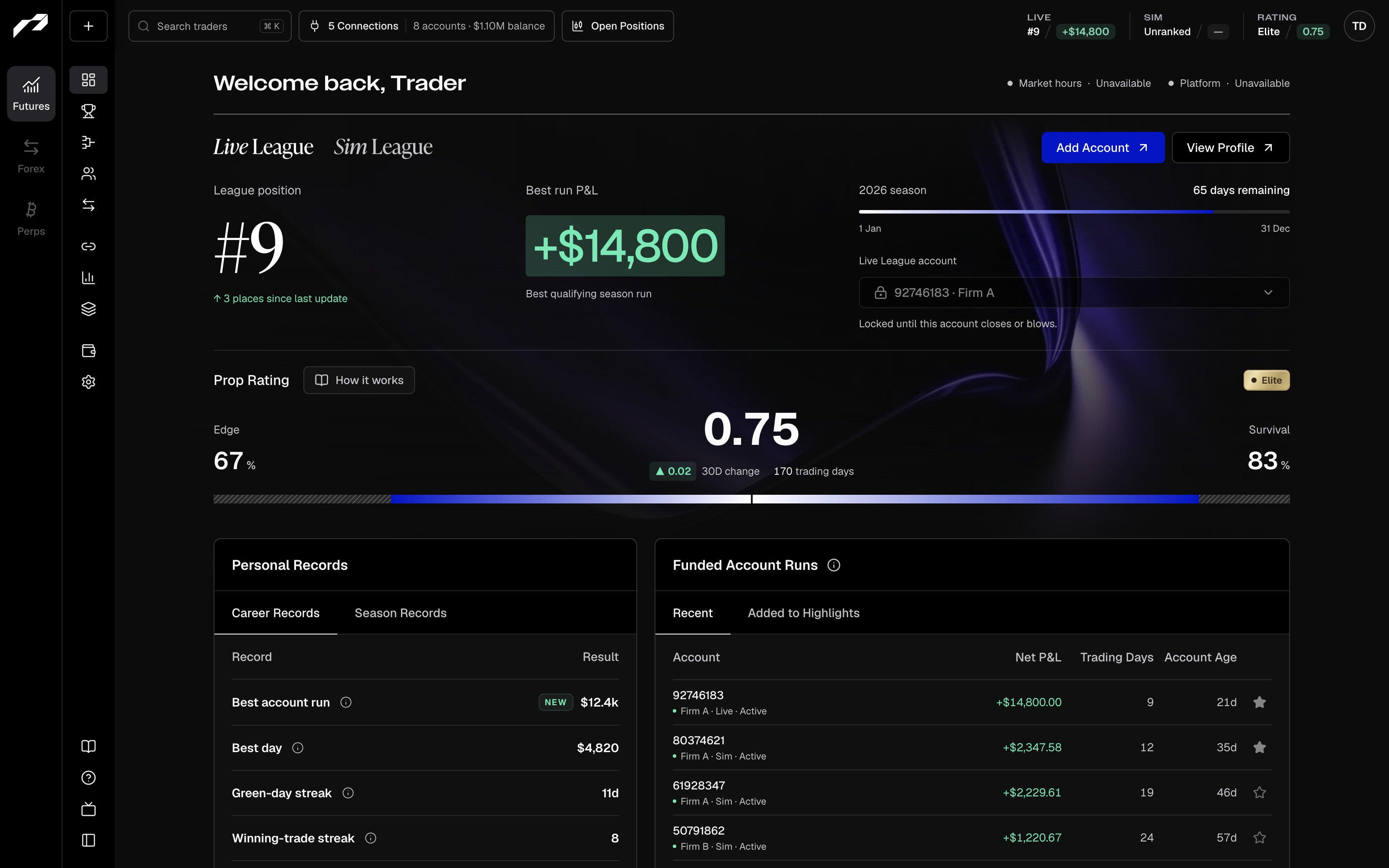The height and width of the screenshot is (868, 1389).
Task: Unstar account 92746183 highlight
Action: tap(1259, 702)
